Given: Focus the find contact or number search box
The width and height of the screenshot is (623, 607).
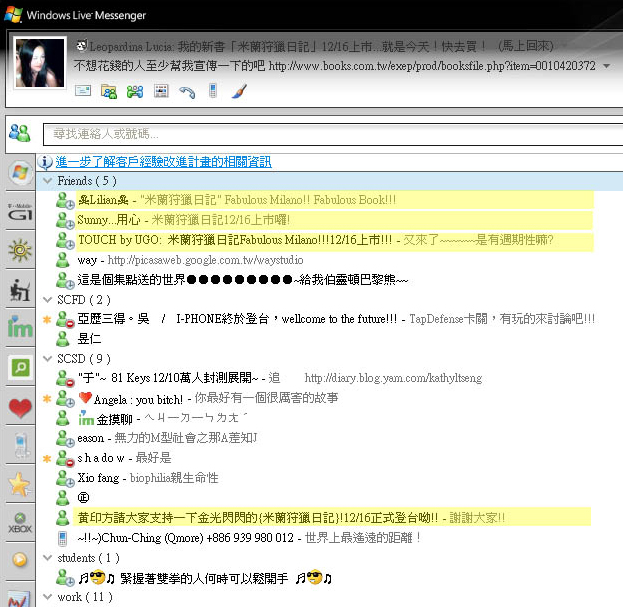Looking at the screenshot, I should [333, 134].
